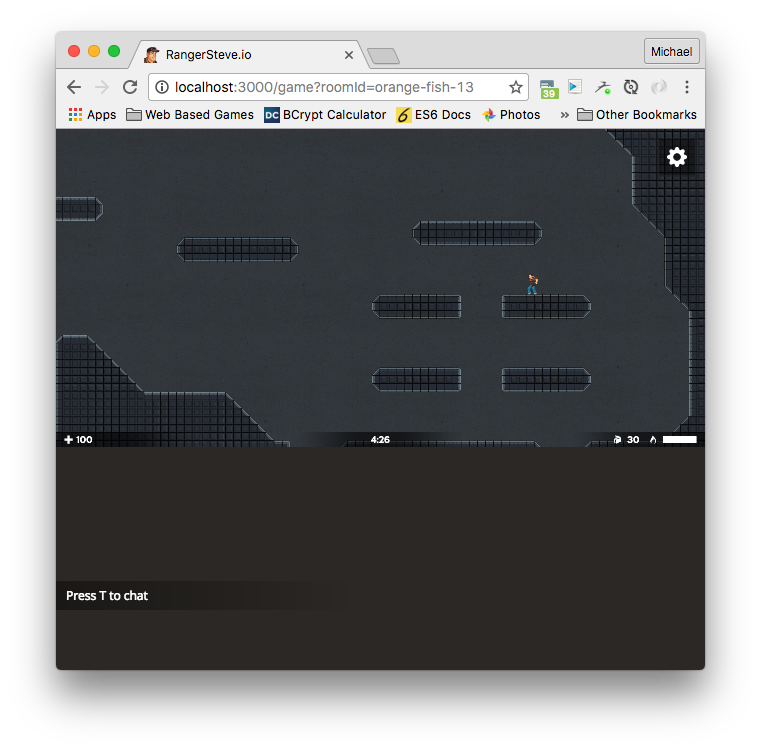The width and height of the screenshot is (761, 750).
Task: Click the extension icon with green dot
Action: pyautogui.click(x=602, y=87)
